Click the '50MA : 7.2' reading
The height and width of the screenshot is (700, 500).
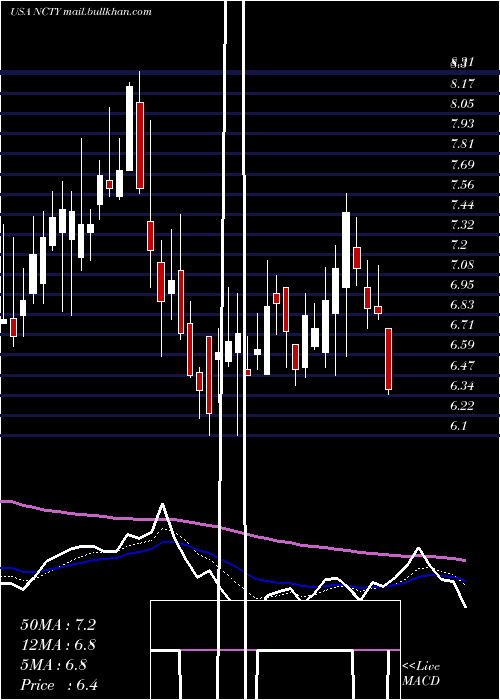58,625
